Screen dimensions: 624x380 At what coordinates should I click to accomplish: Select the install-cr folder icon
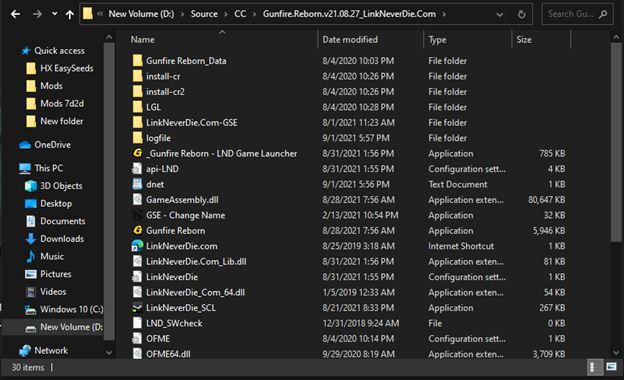tap(137, 76)
